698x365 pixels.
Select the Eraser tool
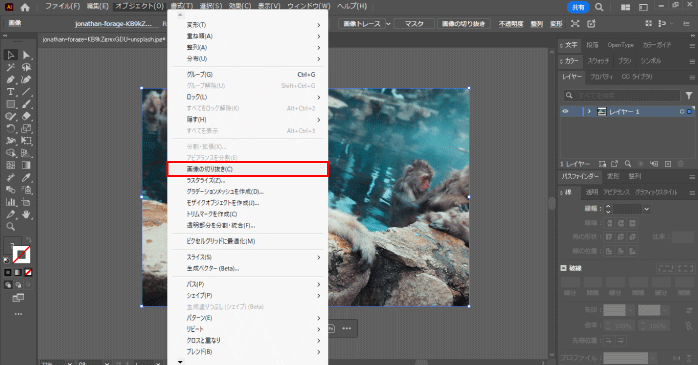point(26,116)
